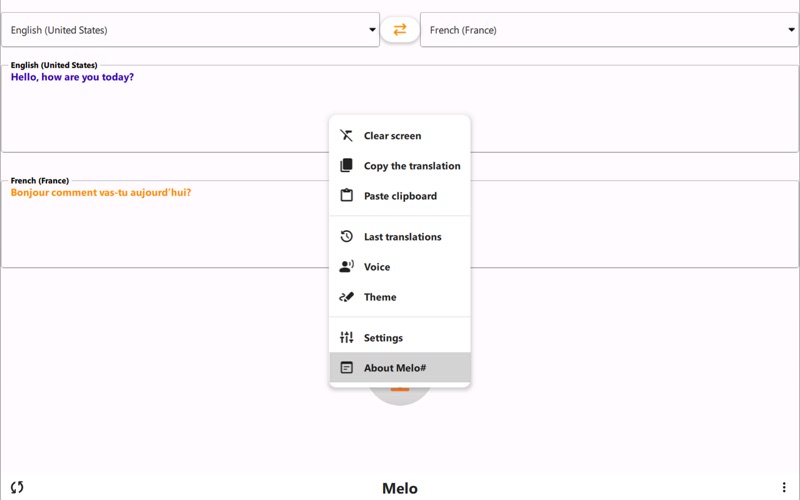The height and width of the screenshot is (500, 800).
Task: Open the three-dot more options menu
Action: (784, 488)
